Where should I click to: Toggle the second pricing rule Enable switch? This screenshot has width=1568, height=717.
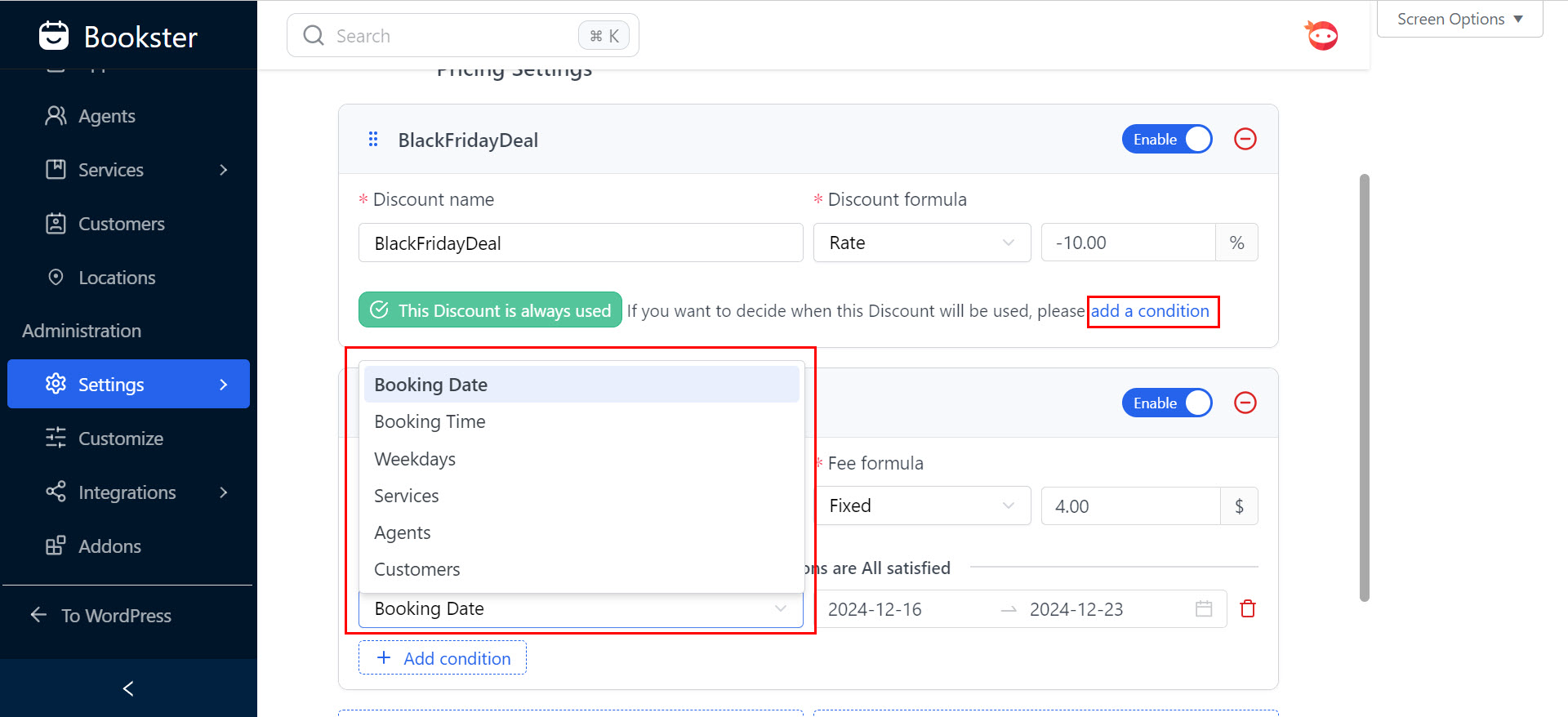coord(1166,403)
